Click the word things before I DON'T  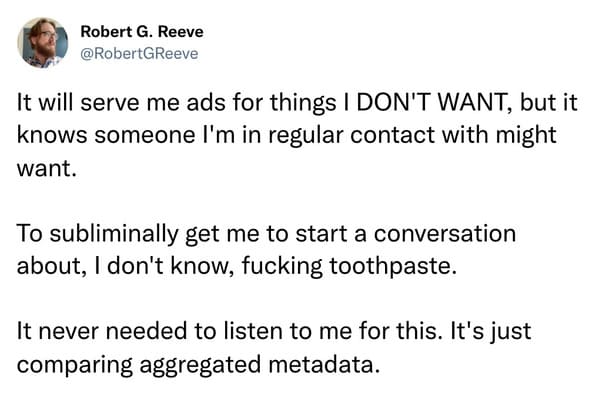[x=303, y=104]
